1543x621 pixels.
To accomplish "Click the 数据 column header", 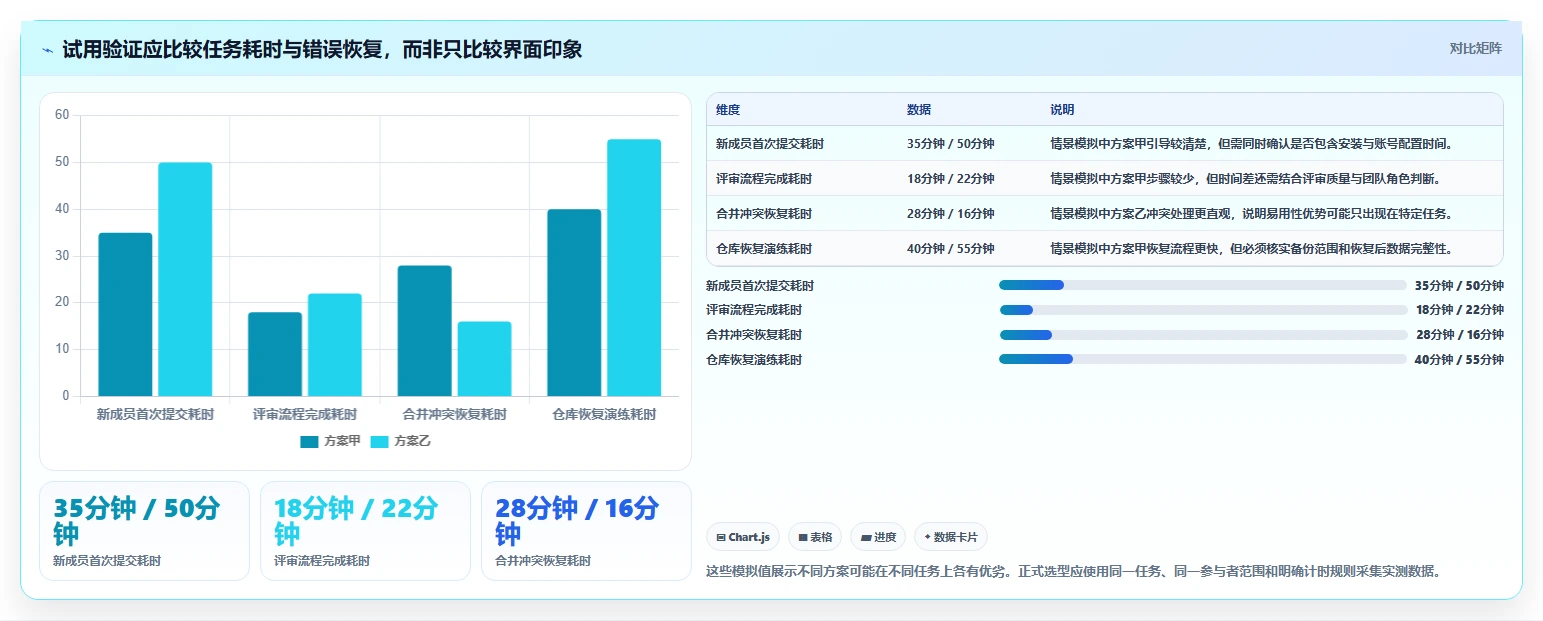I will coord(919,109).
